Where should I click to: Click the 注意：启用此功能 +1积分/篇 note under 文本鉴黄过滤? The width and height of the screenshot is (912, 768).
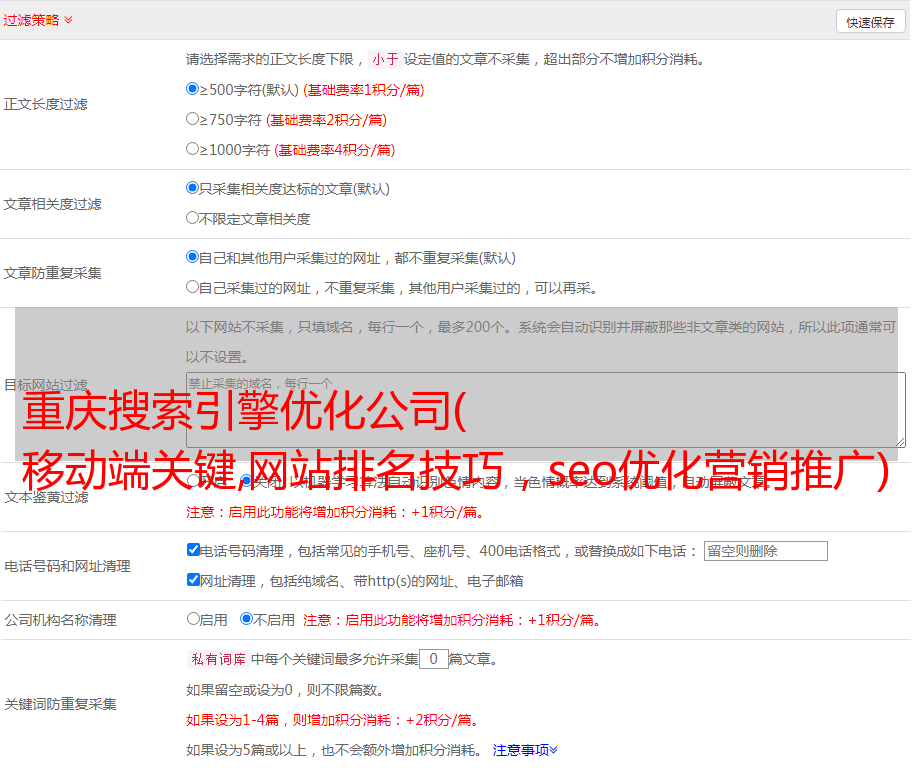335,512
